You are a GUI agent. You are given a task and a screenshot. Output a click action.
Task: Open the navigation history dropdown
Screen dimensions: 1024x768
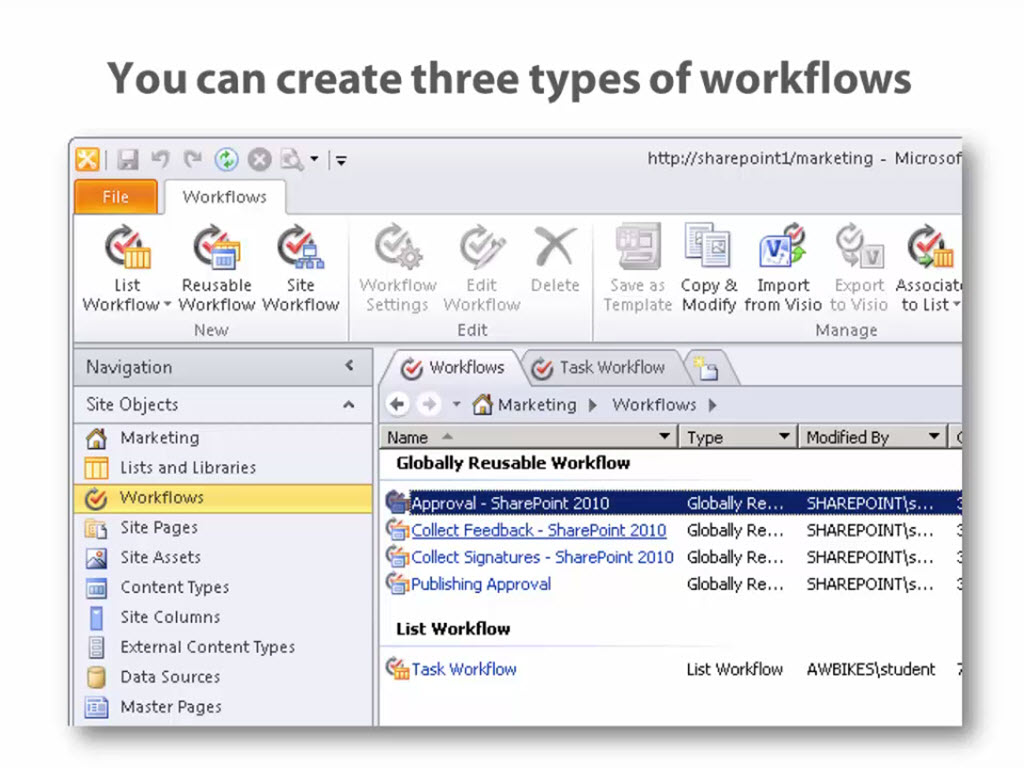(x=456, y=404)
